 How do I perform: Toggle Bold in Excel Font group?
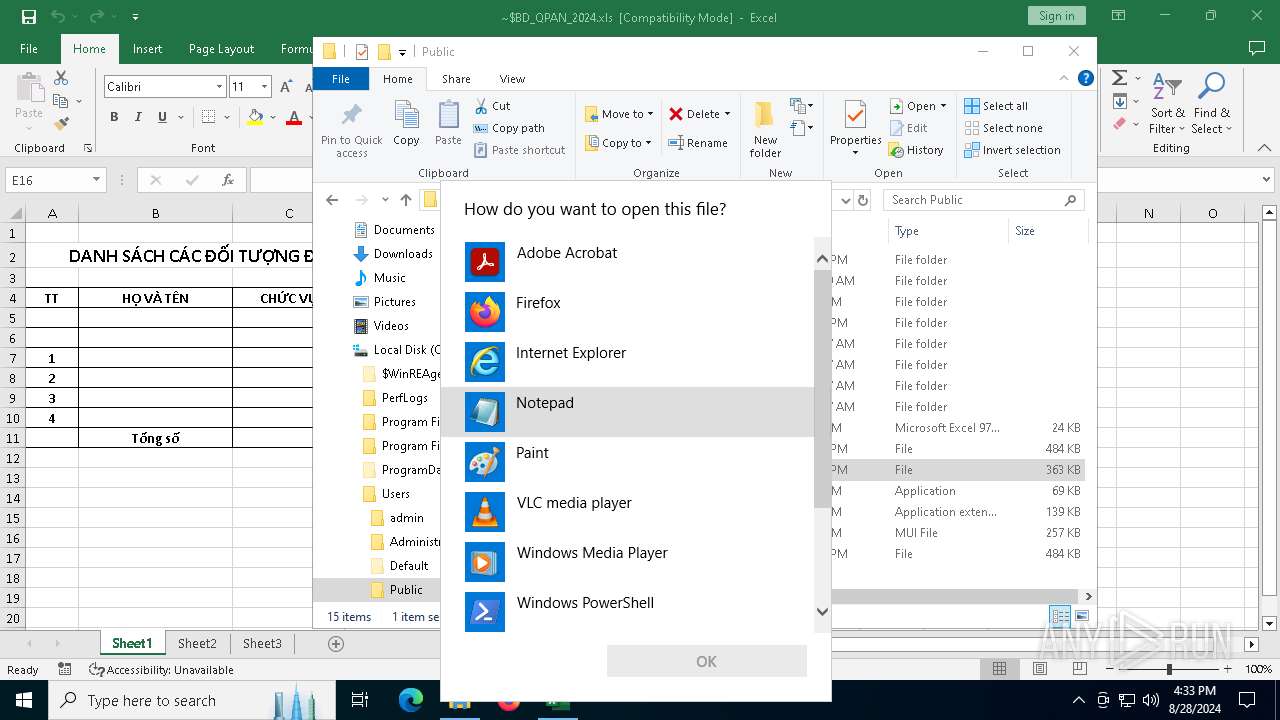pos(114,117)
